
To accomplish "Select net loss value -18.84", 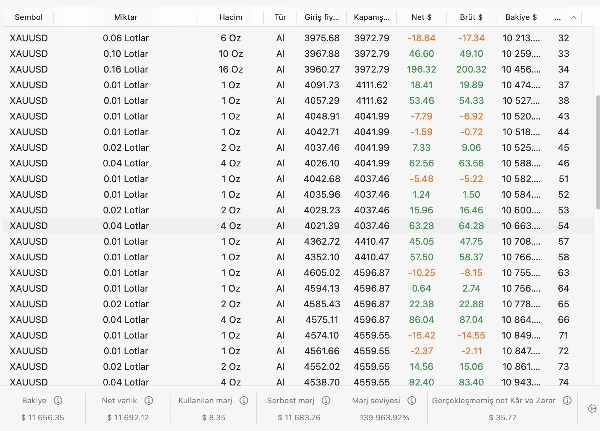I will click(421, 38).
